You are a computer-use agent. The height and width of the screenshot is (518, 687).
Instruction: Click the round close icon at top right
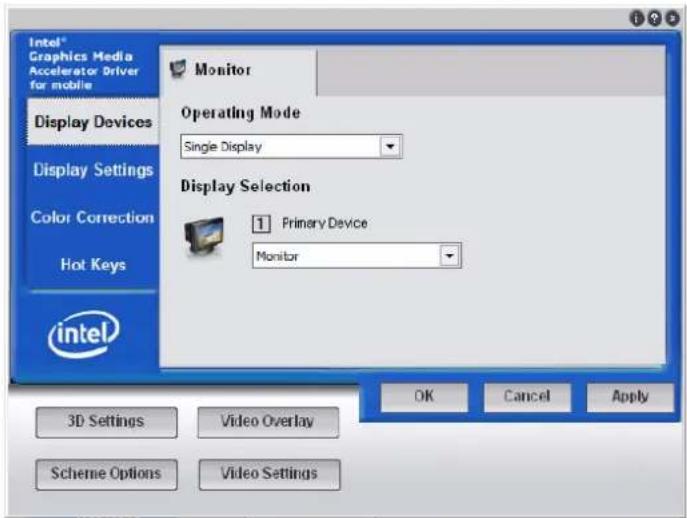pyautogui.click(x=673, y=18)
